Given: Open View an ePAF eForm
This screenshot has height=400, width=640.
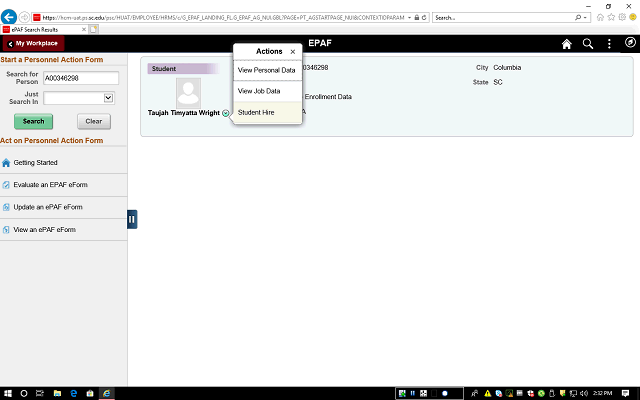Looking at the screenshot, I should pyautogui.click(x=64, y=230).
